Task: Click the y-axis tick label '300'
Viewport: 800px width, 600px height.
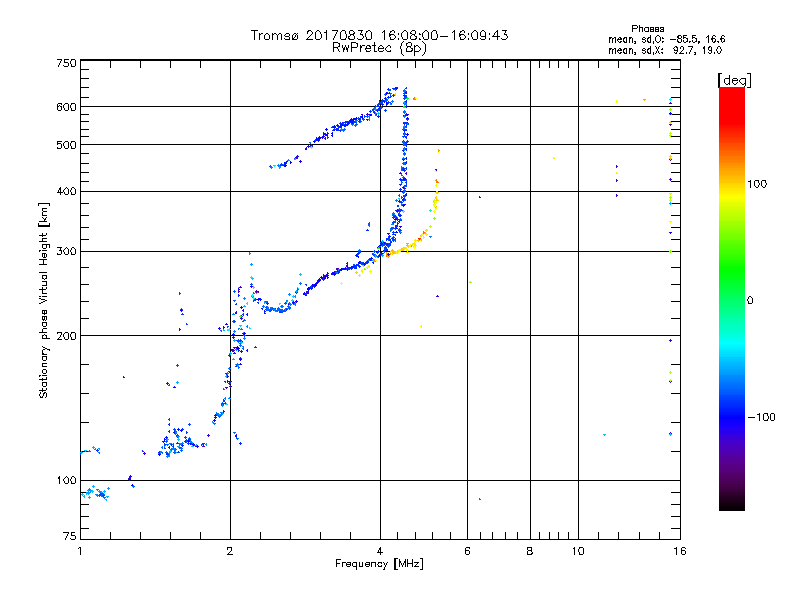Action: 66,252
